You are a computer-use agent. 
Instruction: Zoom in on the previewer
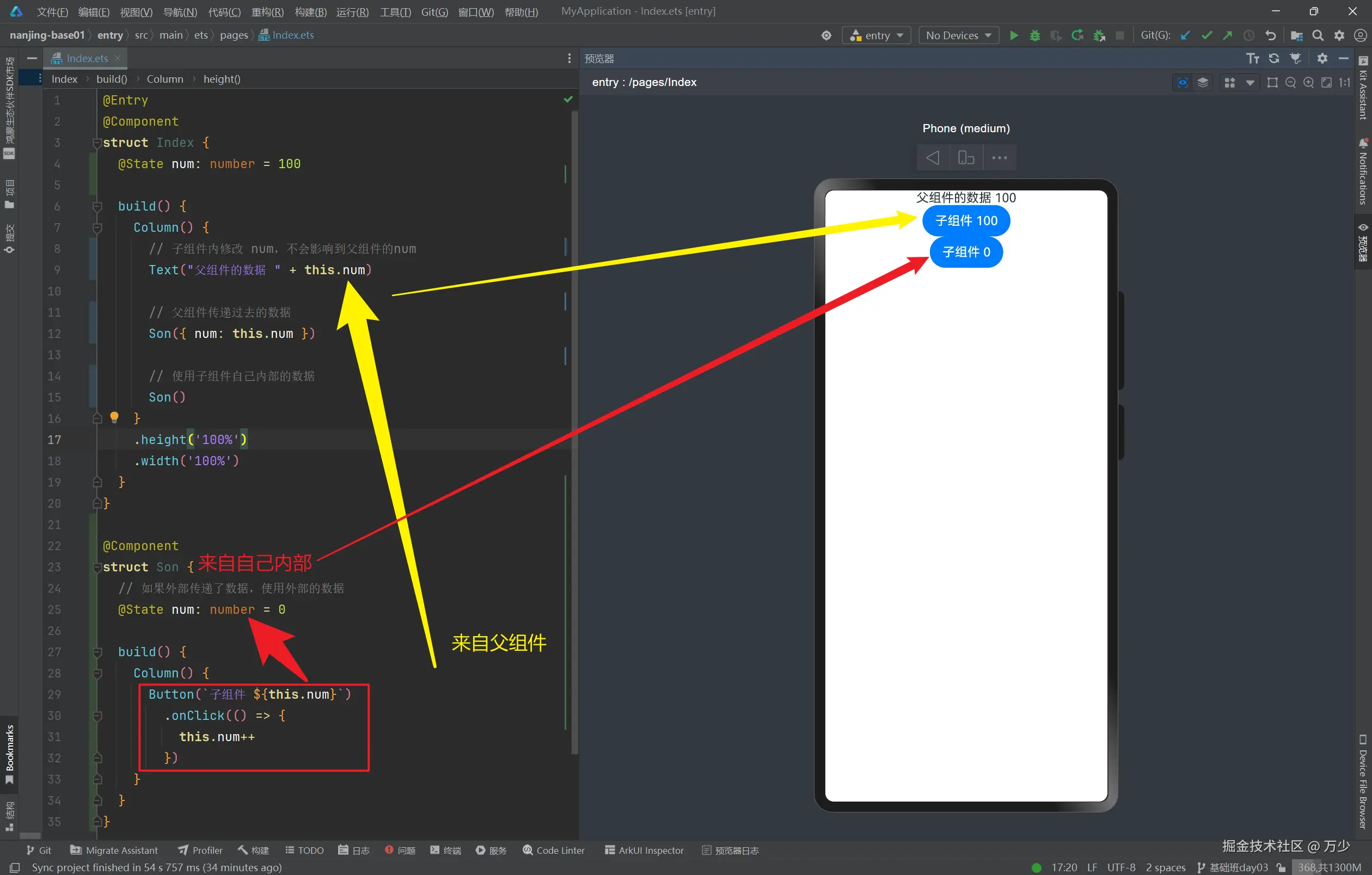(x=1309, y=83)
